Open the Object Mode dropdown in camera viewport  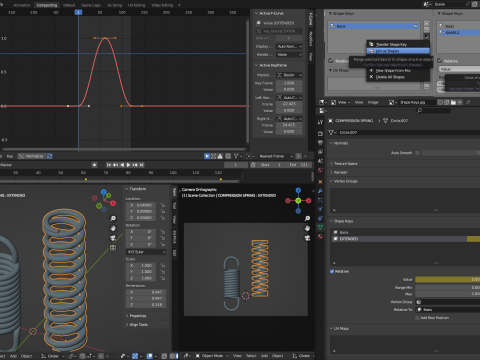(x=212, y=356)
